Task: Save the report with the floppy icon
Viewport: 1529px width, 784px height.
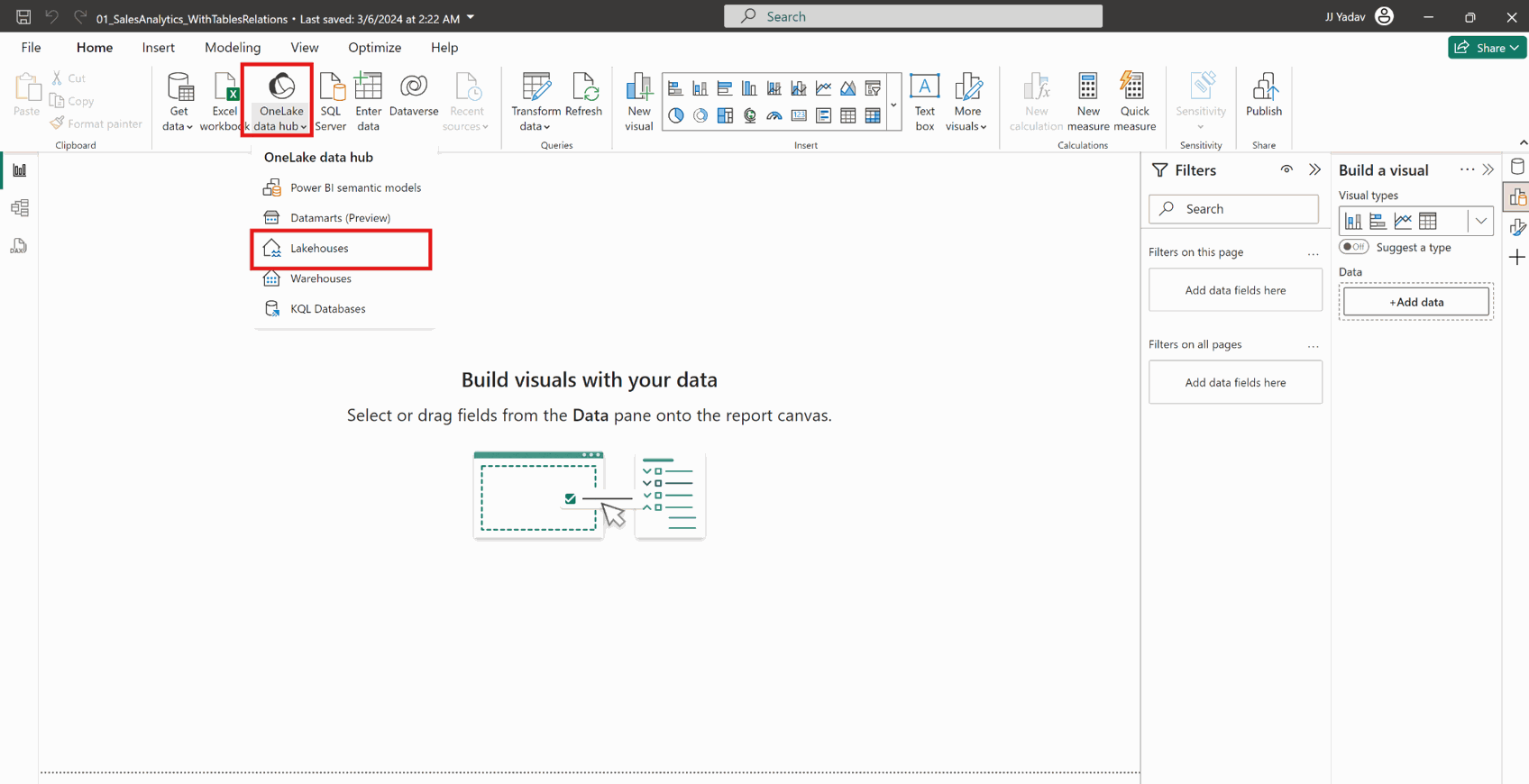Action: [23, 16]
